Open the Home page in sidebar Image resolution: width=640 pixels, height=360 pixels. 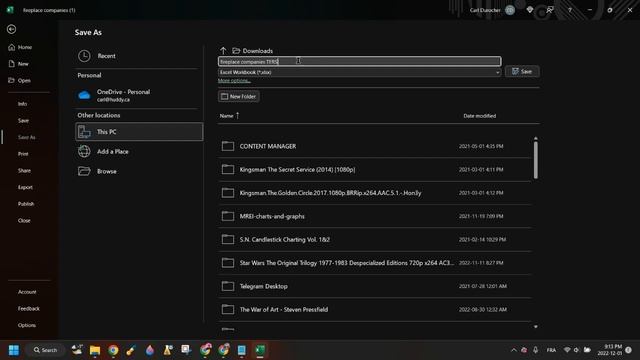(20, 47)
